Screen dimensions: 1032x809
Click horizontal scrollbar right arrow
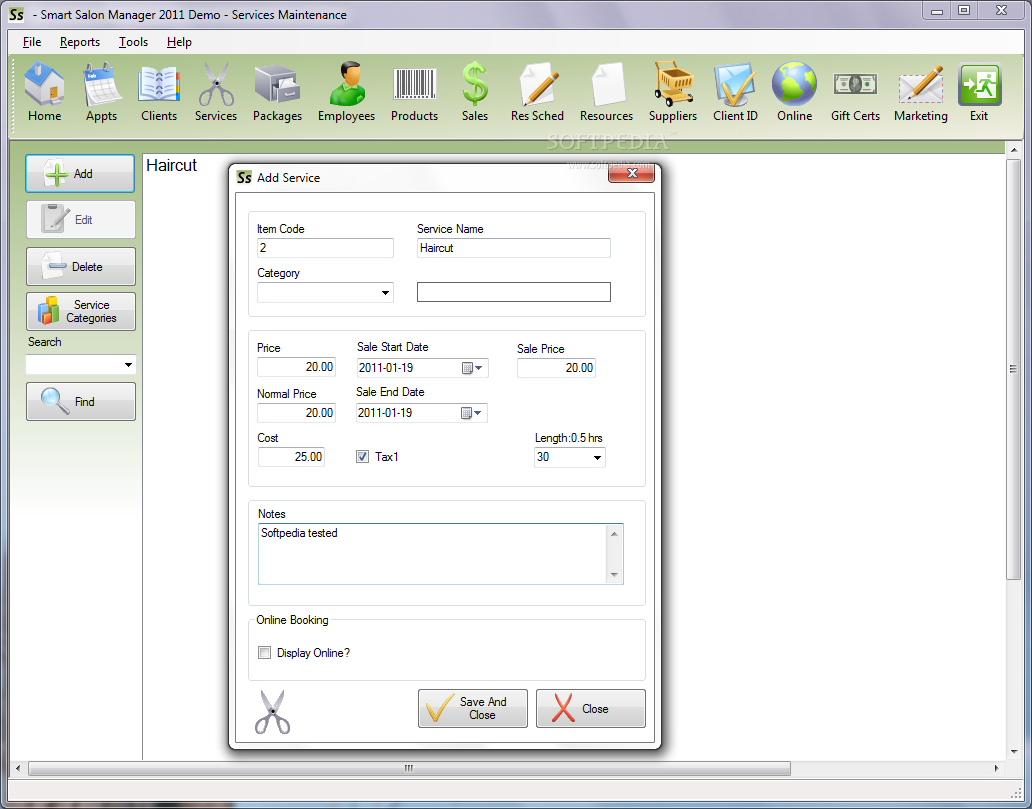[996, 768]
